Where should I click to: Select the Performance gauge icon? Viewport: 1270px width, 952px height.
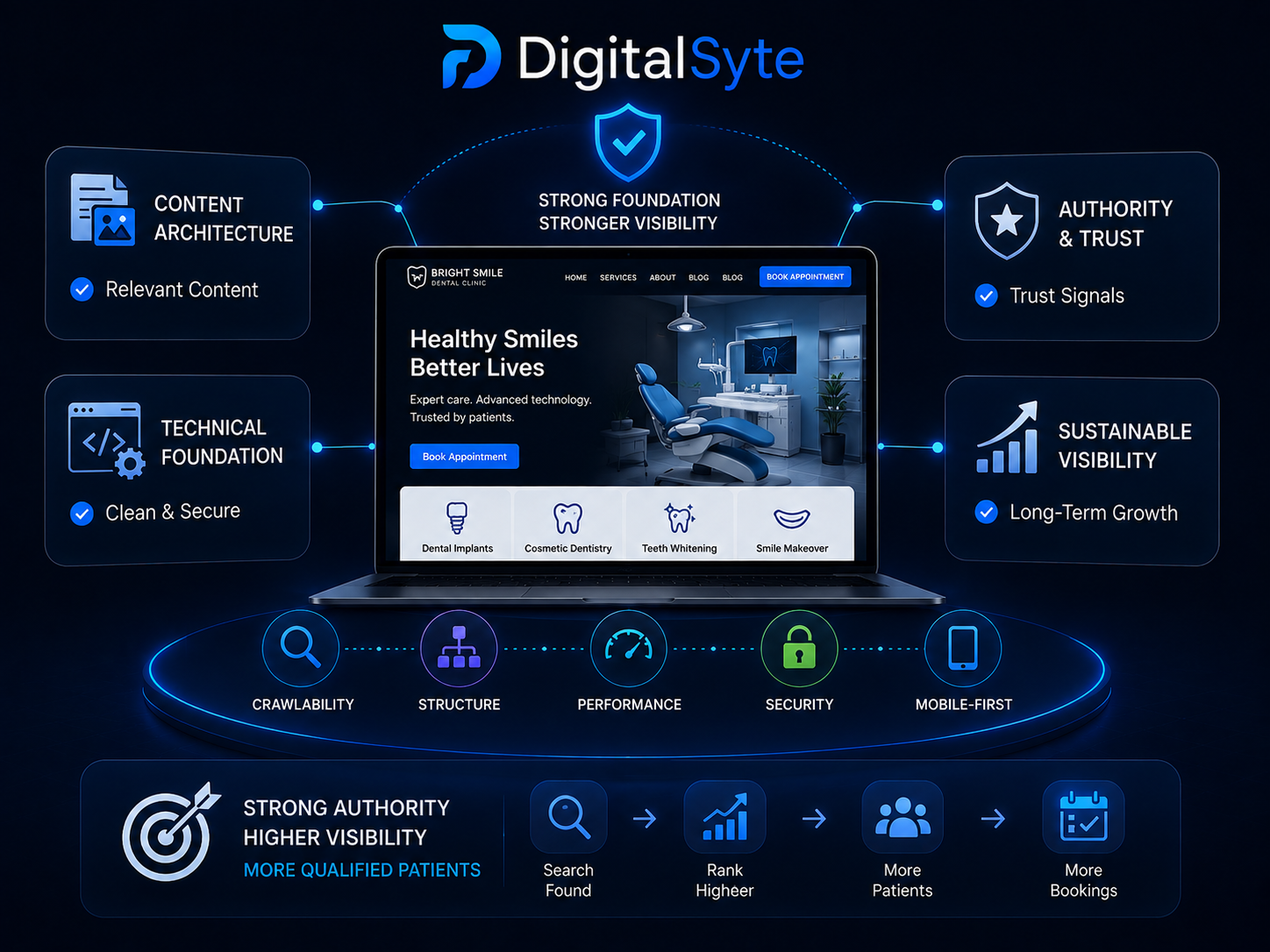629,649
